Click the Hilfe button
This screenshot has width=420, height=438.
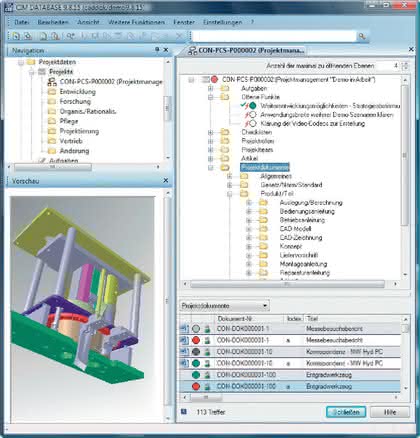click(x=390, y=412)
